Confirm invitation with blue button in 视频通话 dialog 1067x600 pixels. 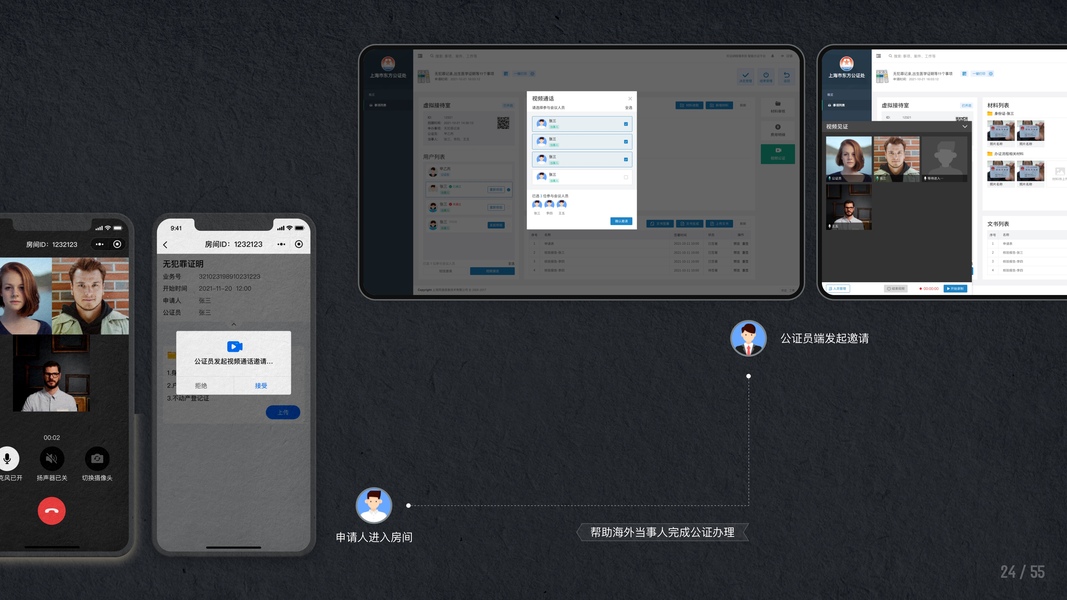tap(621, 221)
